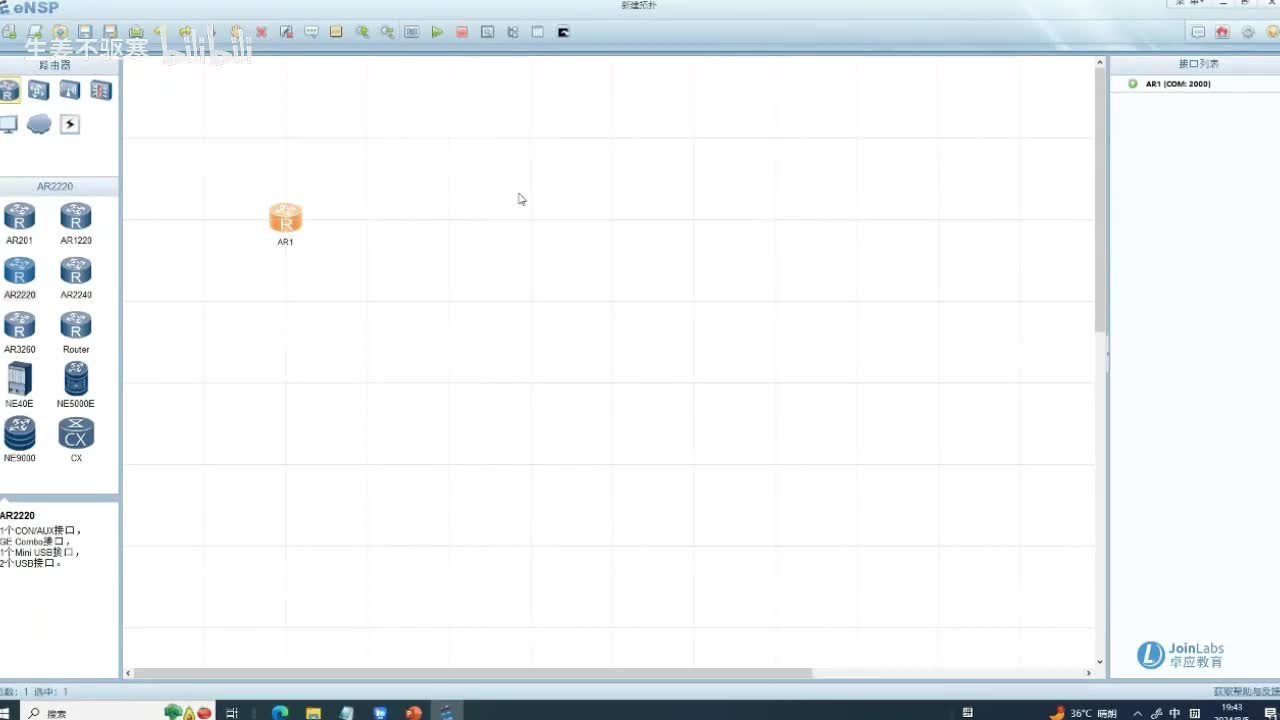Click the yellow palette rectangle tool
This screenshot has height=720, width=1280.
pyautogui.click(x=336, y=32)
